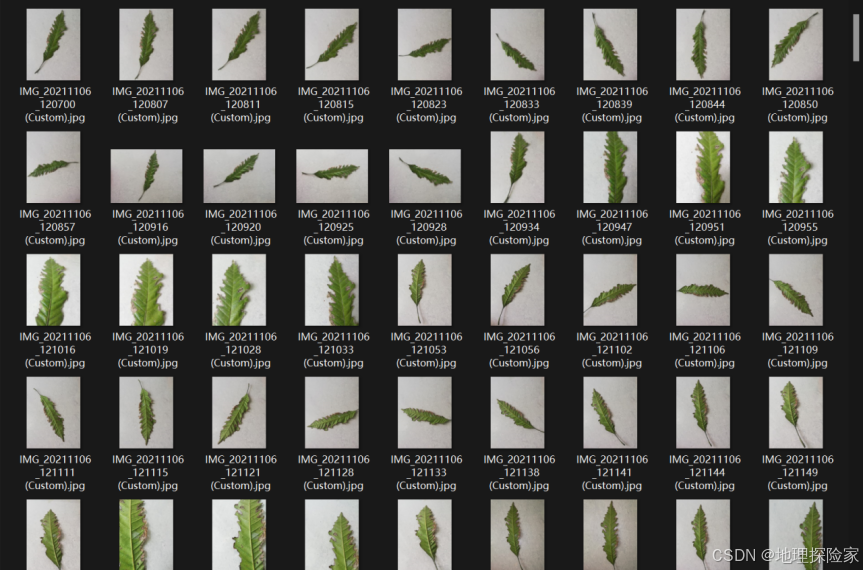Screen dimensions: 864x571
Task: Click file name text IMG_20211106_120823 (Custom).jpg
Action: click(426, 104)
